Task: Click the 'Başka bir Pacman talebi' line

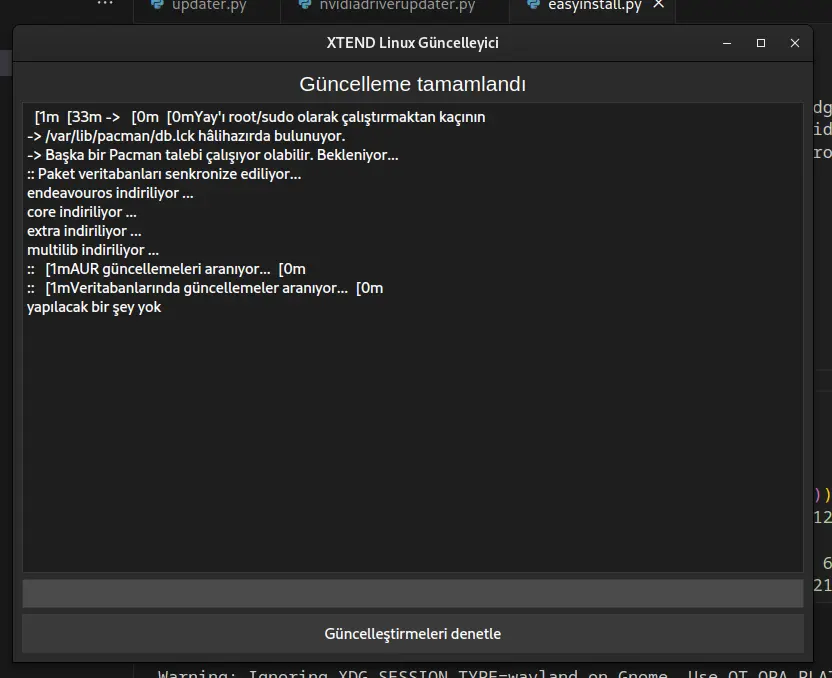Action: coord(213,155)
